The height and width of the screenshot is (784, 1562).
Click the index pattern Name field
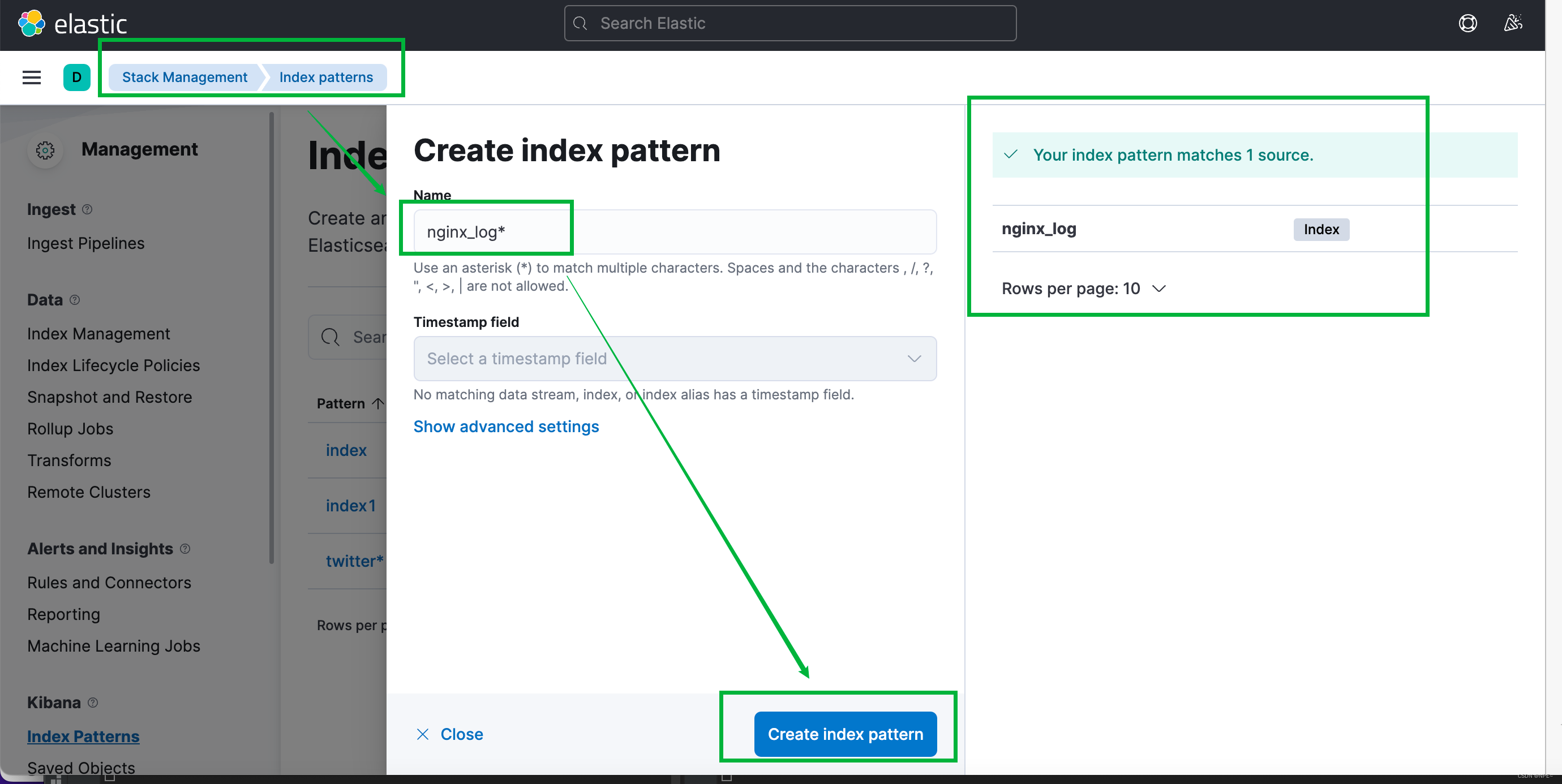(675, 231)
